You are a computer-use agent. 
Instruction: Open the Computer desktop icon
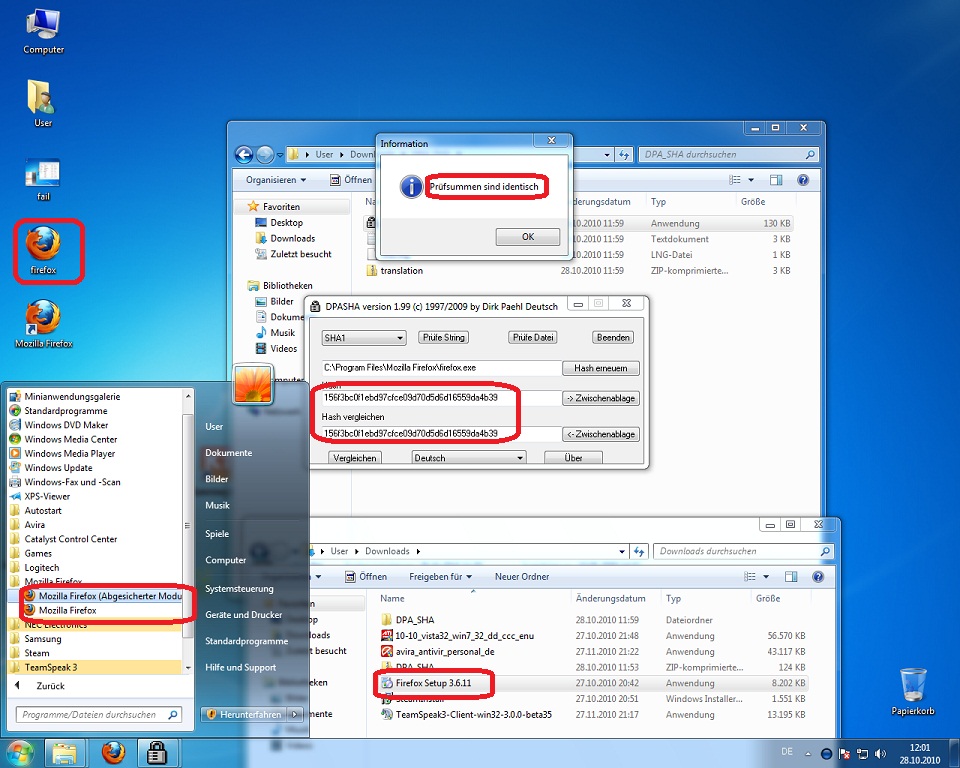click(x=43, y=31)
